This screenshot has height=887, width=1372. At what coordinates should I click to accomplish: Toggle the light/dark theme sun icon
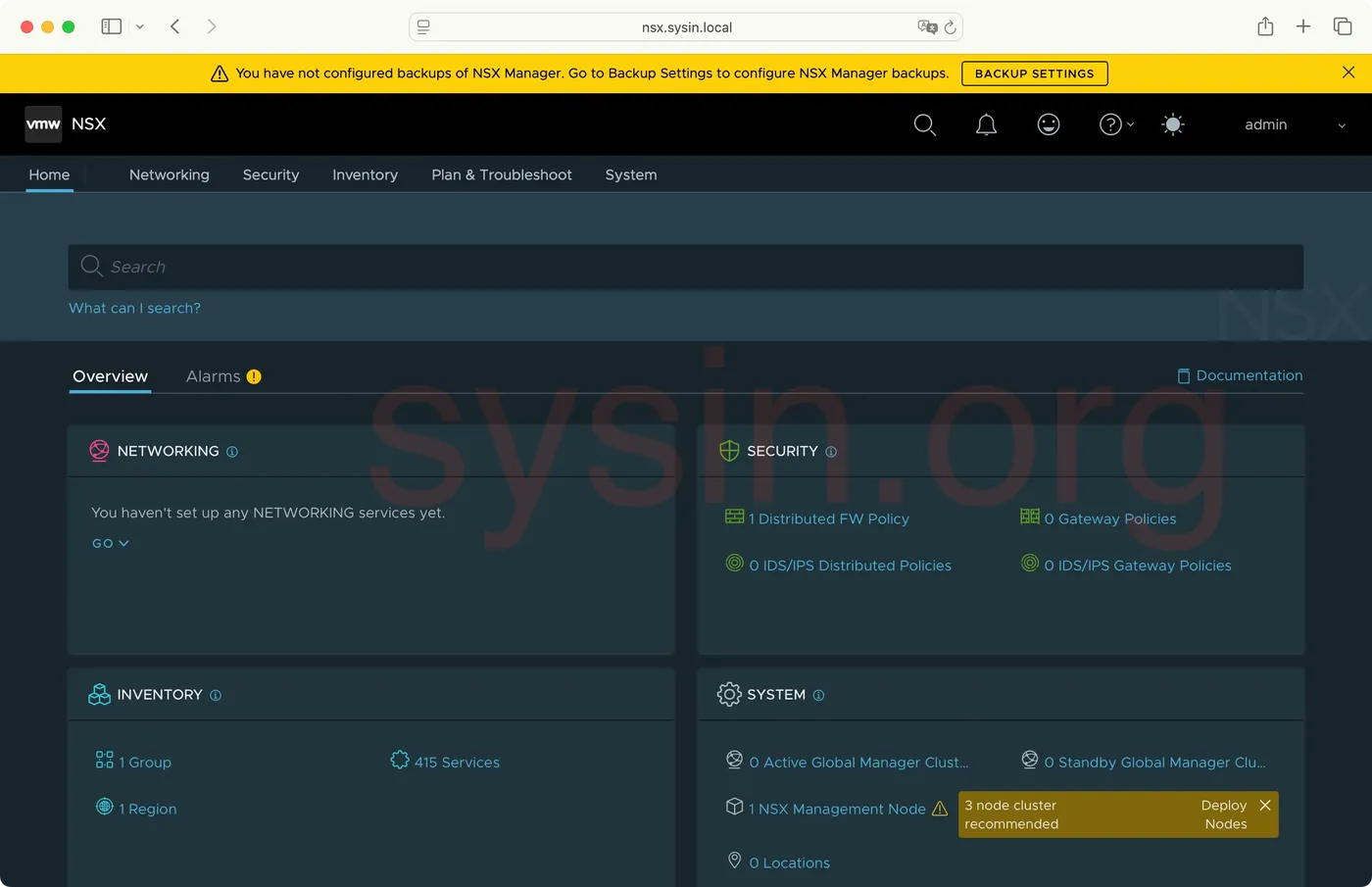pyautogui.click(x=1172, y=124)
